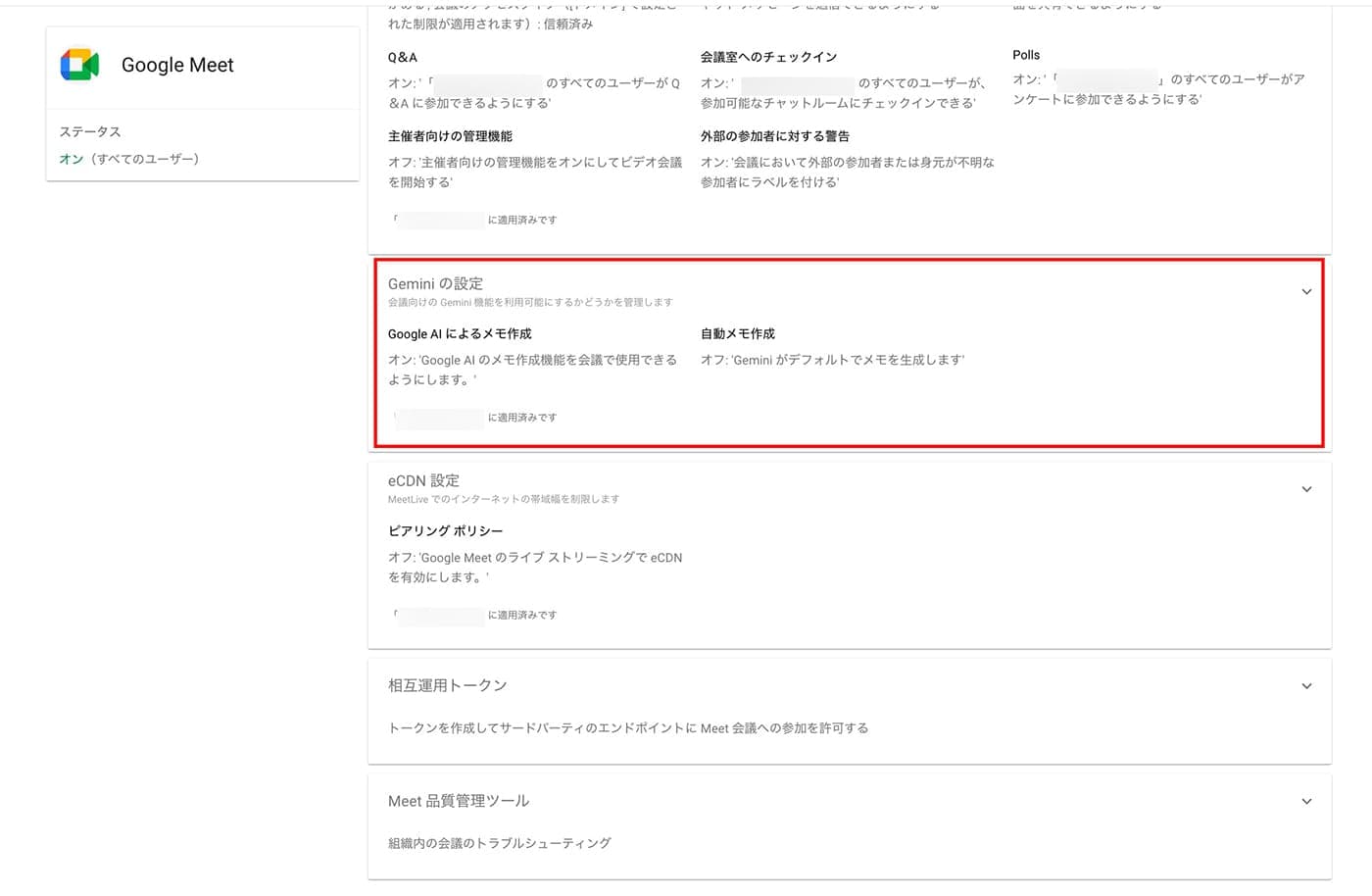Select the 自動メモ作成 setting
Viewport: 1372px width, 896px height.
coord(737,333)
